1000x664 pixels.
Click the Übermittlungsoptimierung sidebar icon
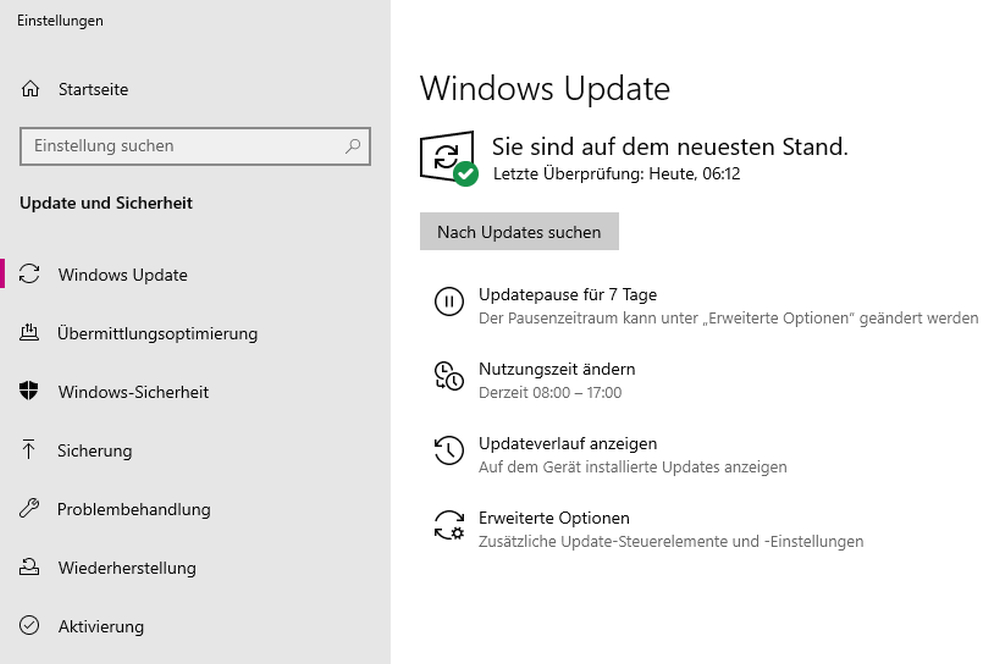point(29,333)
